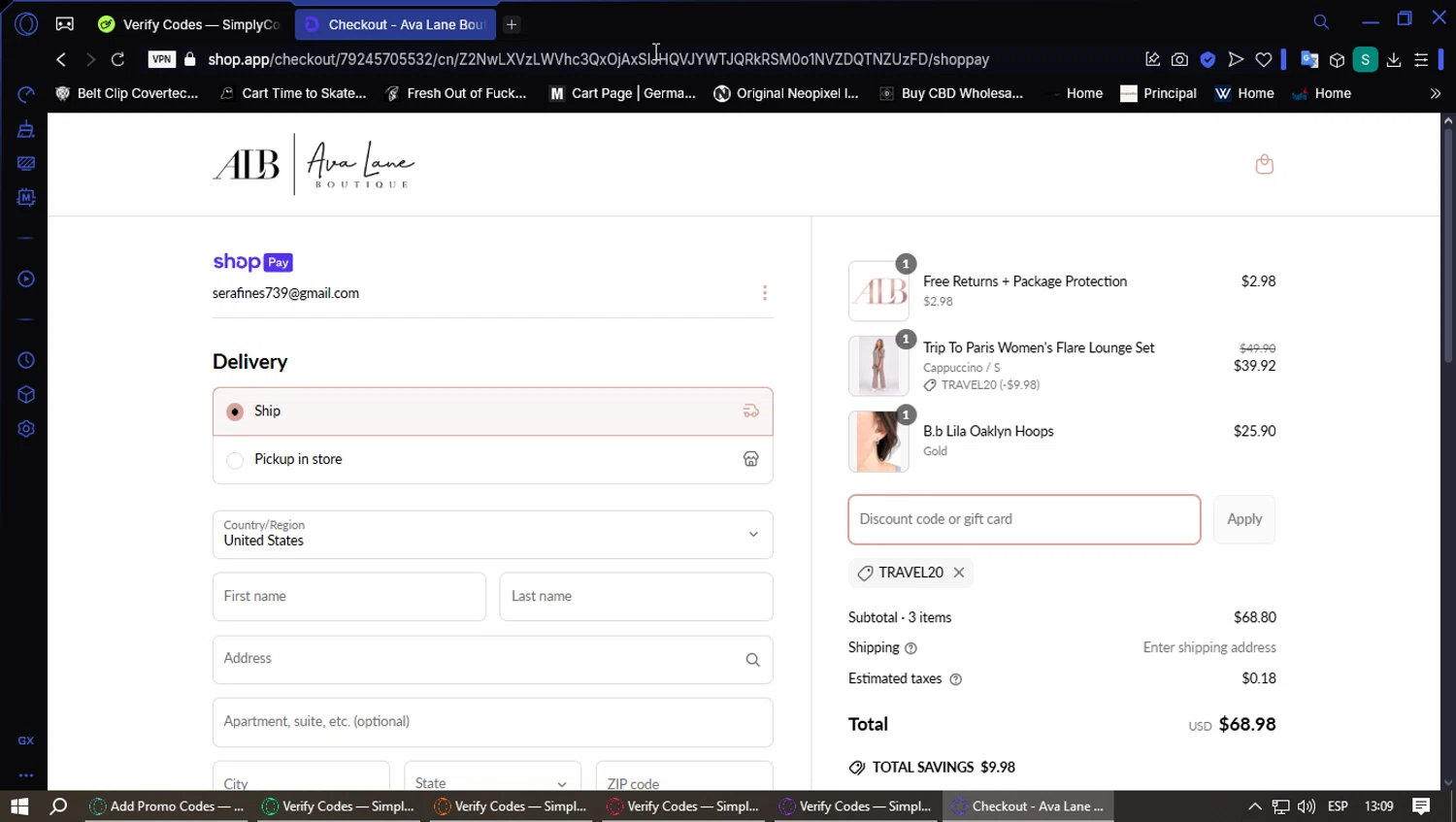Click the Ava Lane Boutique logo
The height and width of the screenshot is (822, 1456).
point(314,165)
